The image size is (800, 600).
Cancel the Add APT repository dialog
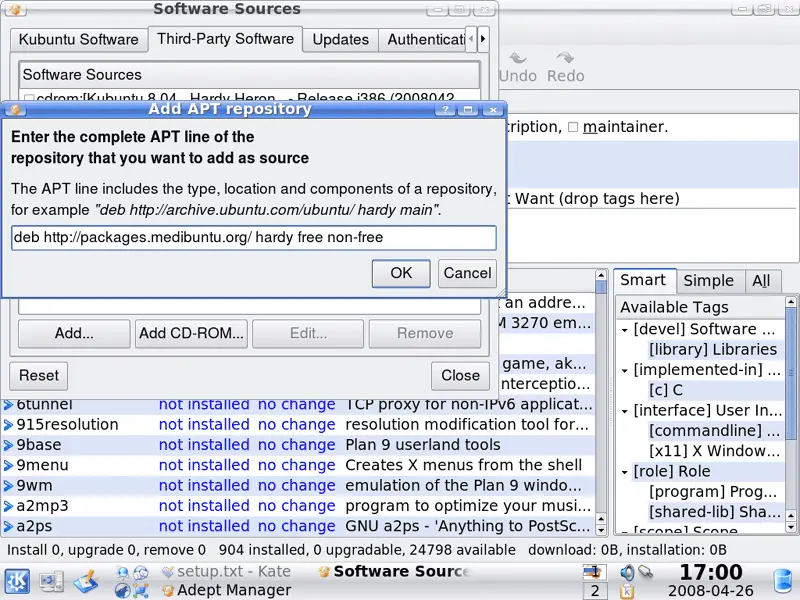[x=467, y=273]
